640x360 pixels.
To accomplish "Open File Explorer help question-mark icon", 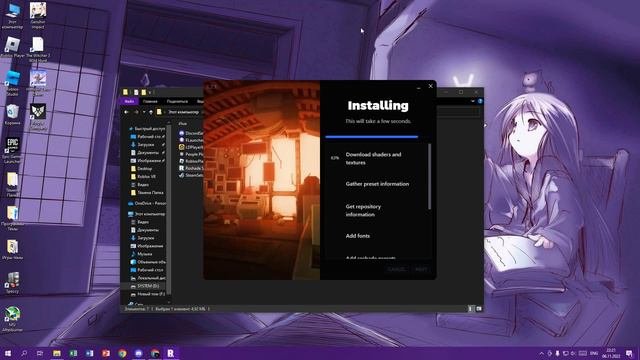I will pos(480,101).
